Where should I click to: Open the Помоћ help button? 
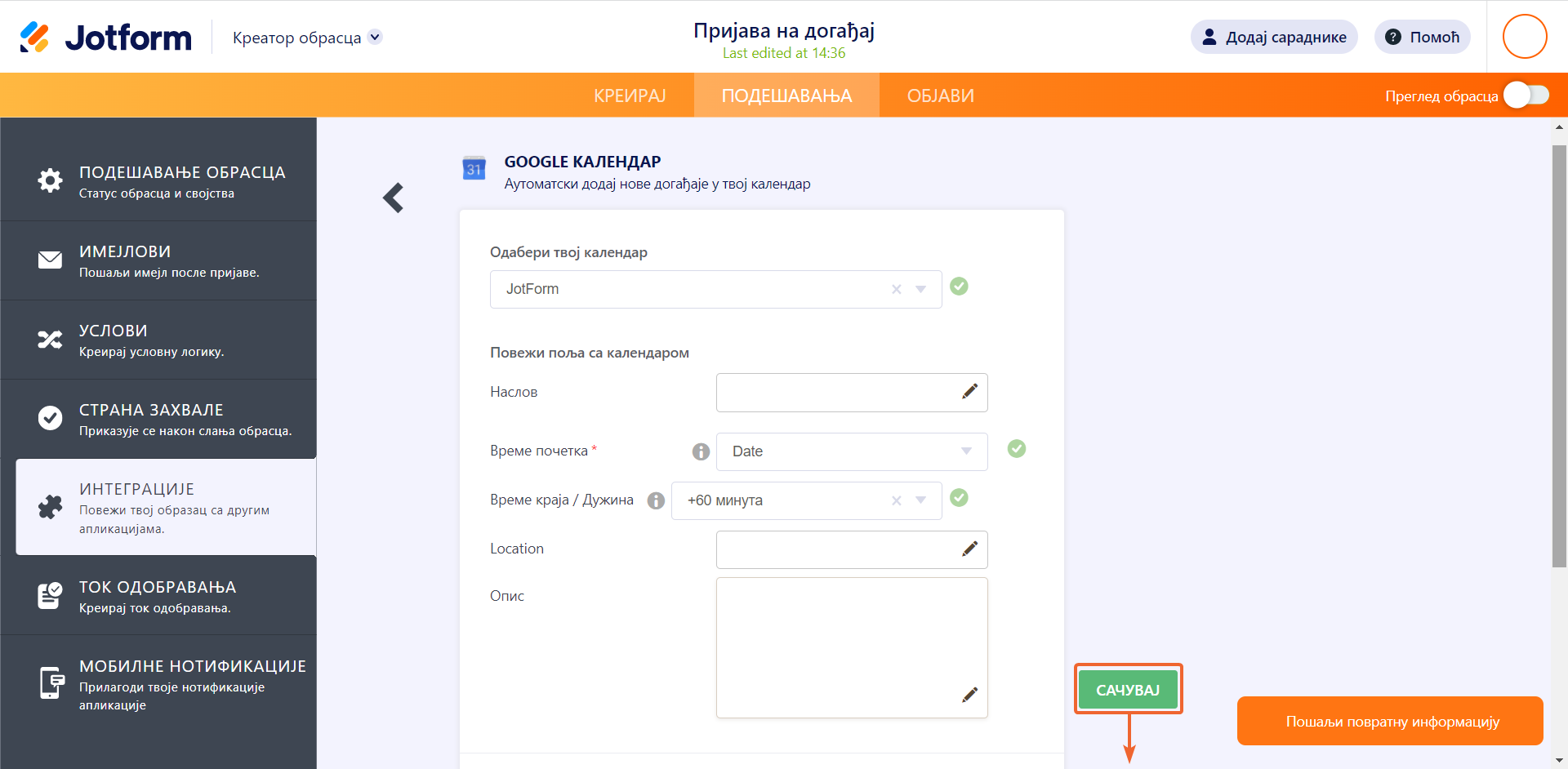(x=1422, y=37)
